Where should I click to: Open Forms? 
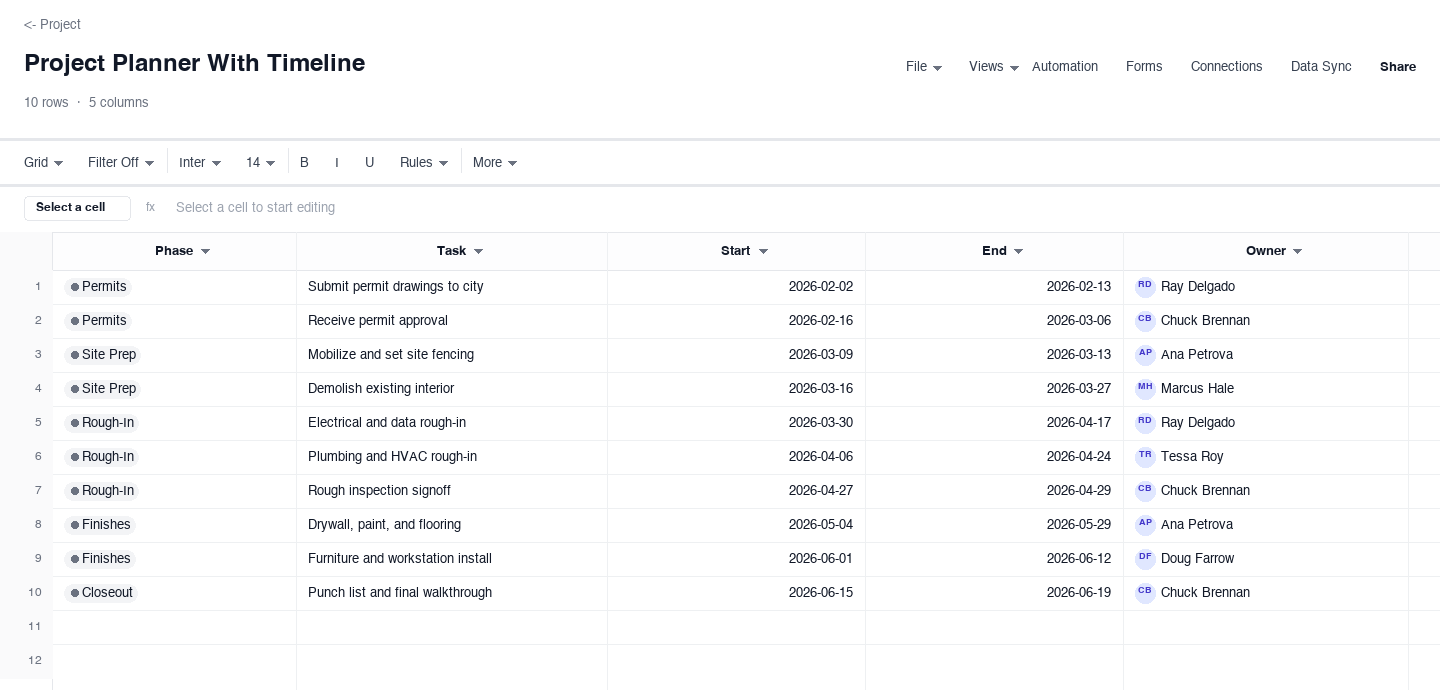pyautogui.click(x=1144, y=67)
